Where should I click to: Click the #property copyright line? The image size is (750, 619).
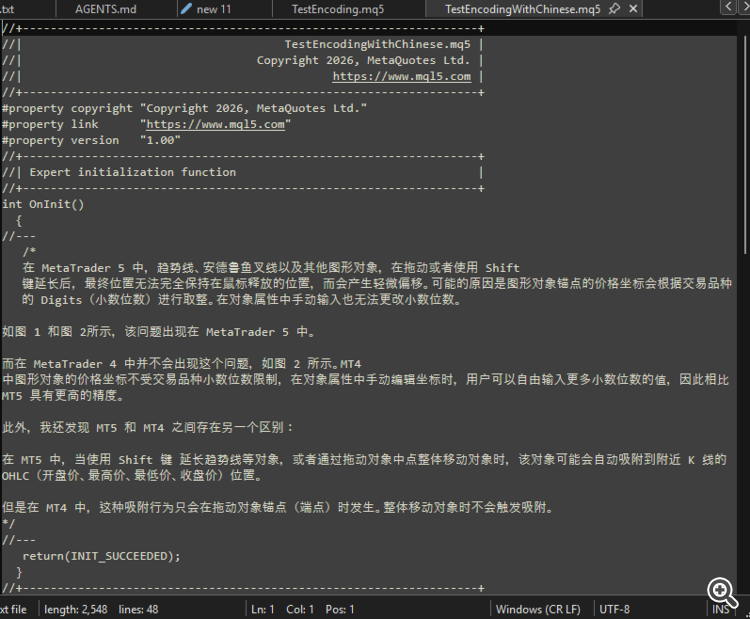(184, 108)
